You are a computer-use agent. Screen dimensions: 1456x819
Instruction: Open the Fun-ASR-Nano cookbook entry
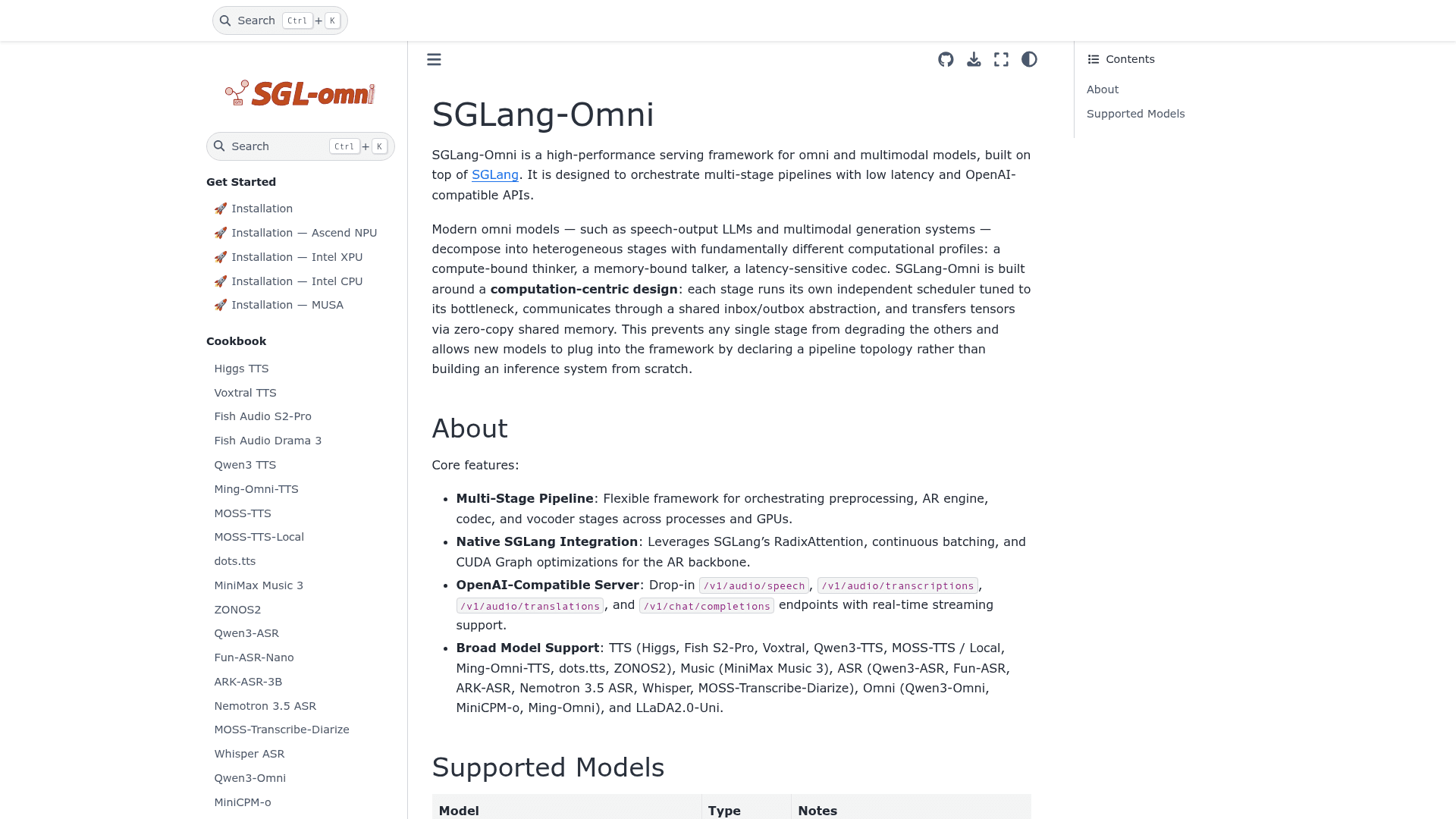pyautogui.click(x=254, y=657)
